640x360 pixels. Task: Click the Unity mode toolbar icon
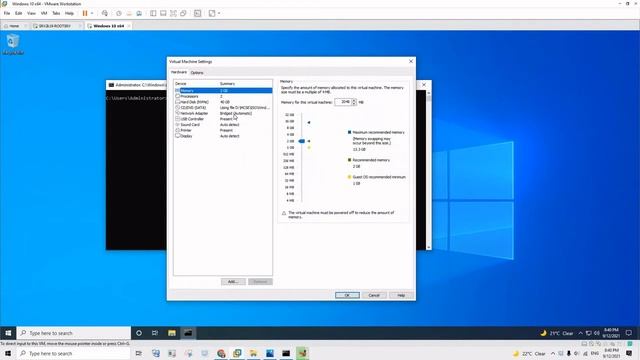click(x=183, y=13)
